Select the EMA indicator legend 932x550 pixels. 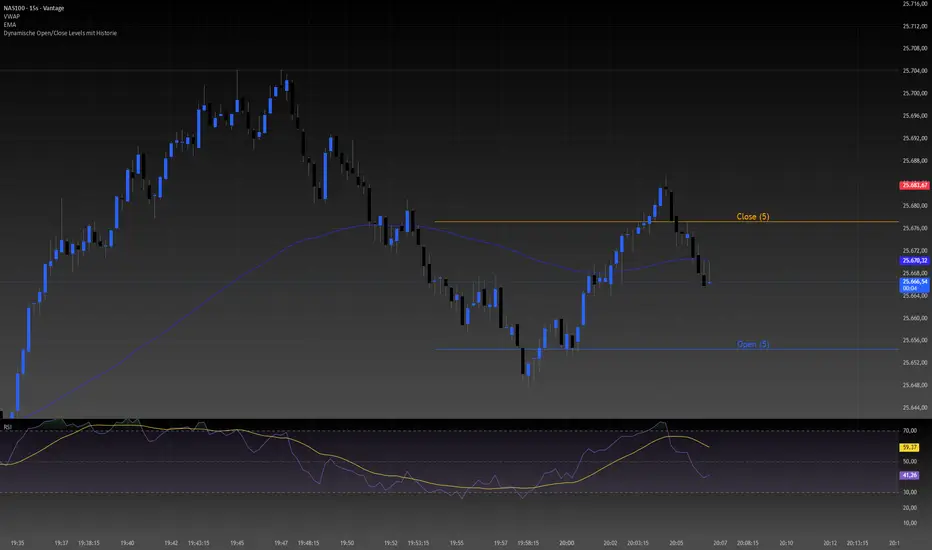[10, 25]
